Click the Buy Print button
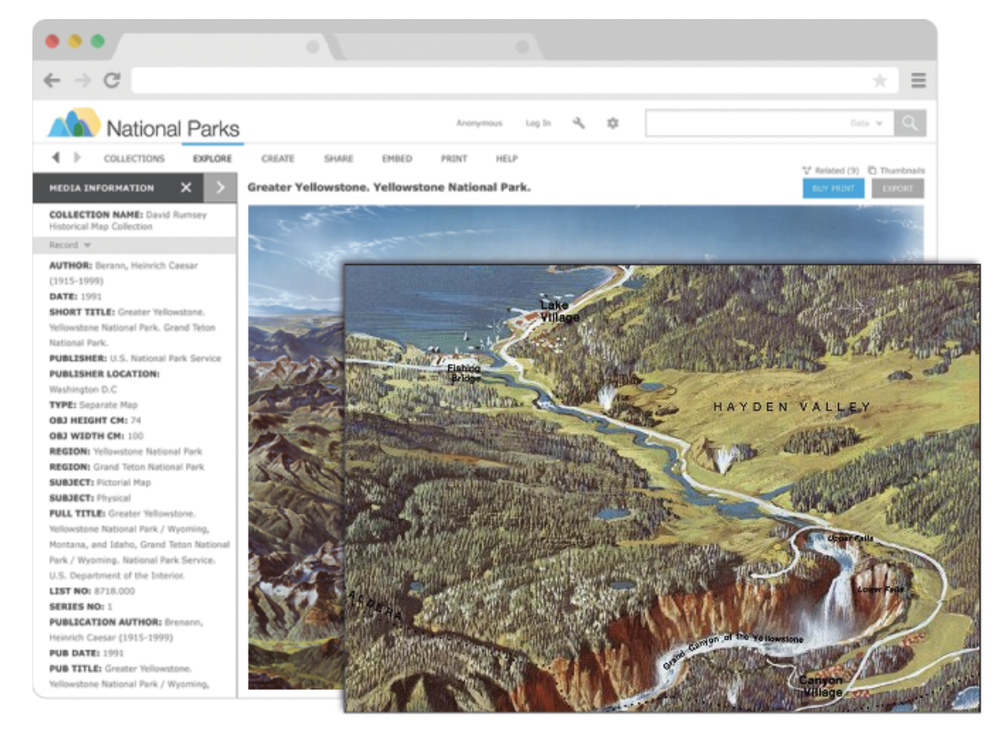1000x737 pixels. [x=833, y=189]
